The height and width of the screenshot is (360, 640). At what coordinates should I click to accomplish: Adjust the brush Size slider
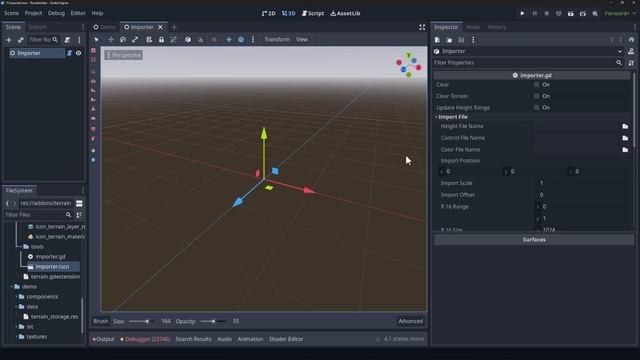[x=141, y=321]
